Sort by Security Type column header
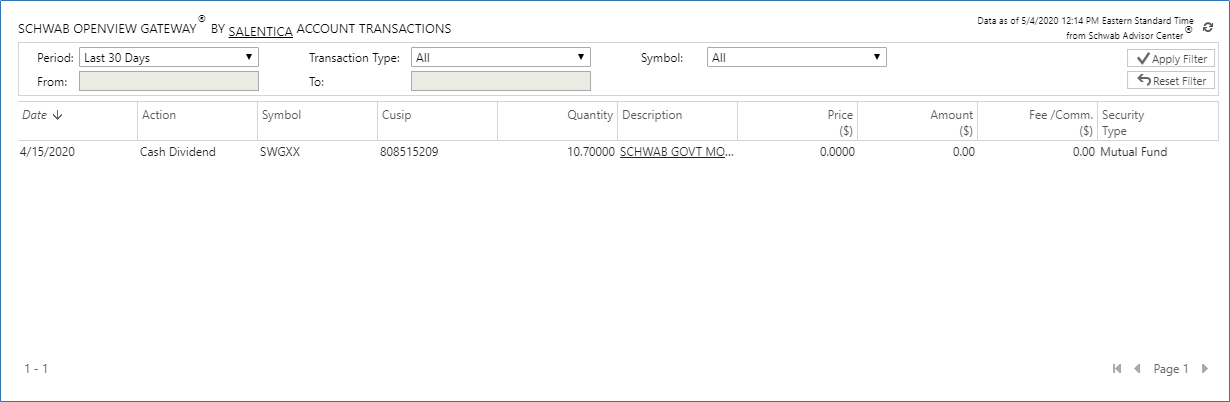Viewport: 1230px width, 402px height. [x=1123, y=122]
